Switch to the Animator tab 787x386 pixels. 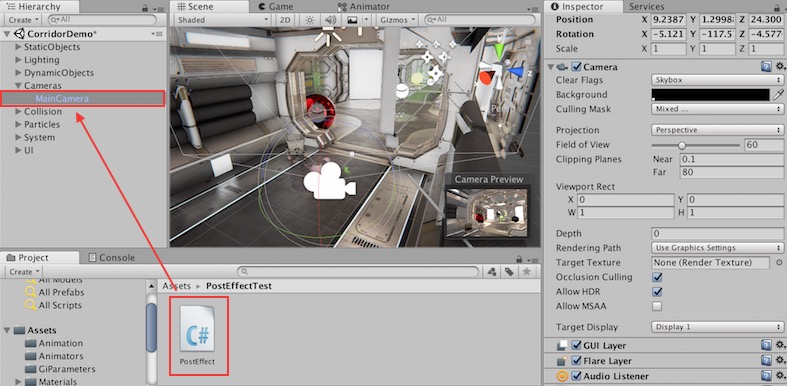coord(364,7)
